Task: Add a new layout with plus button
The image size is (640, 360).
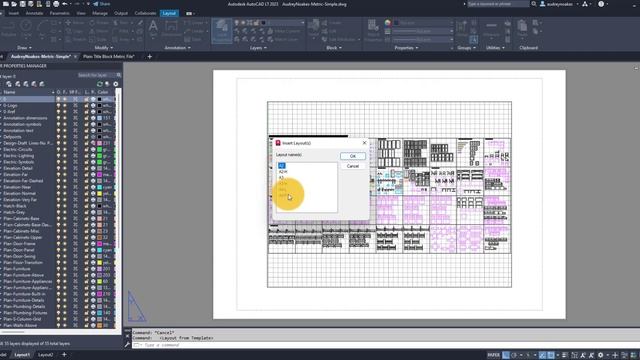Action: (64, 355)
